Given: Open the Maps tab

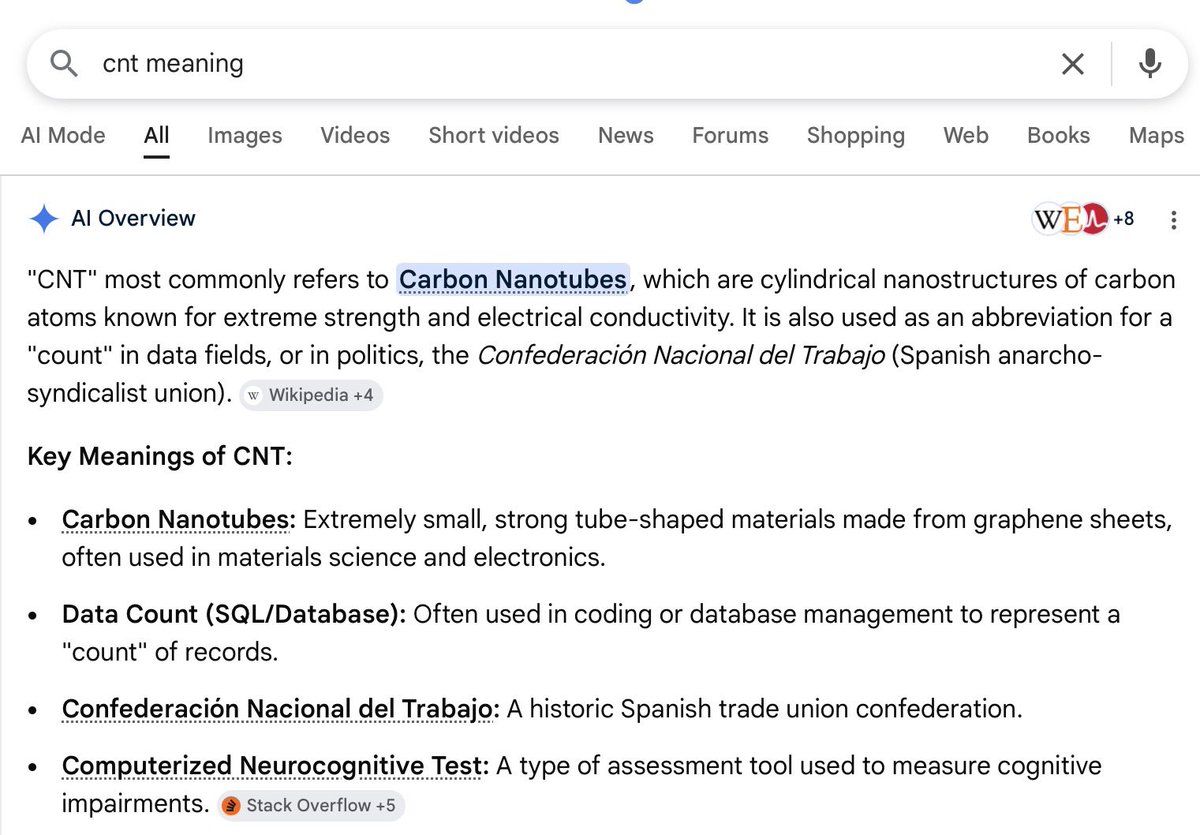Looking at the screenshot, I should pos(1156,135).
